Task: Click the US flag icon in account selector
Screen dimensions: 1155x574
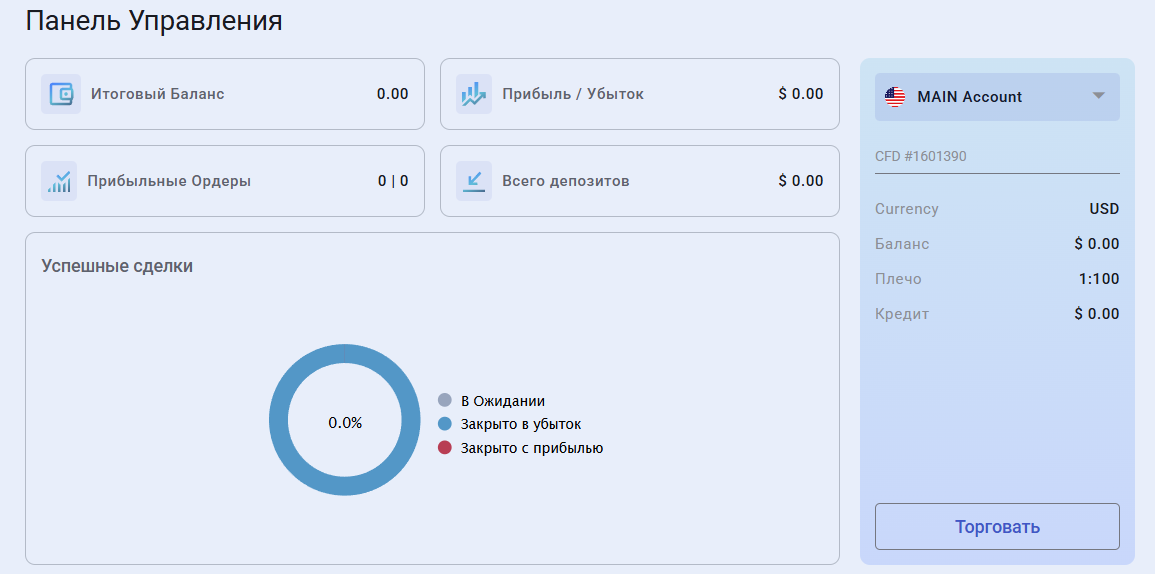Action: click(895, 97)
